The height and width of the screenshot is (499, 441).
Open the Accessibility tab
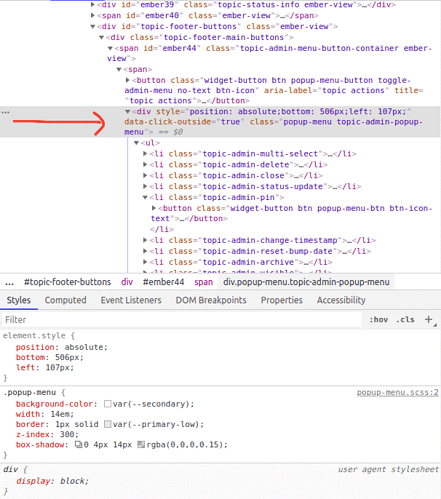pyautogui.click(x=341, y=300)
